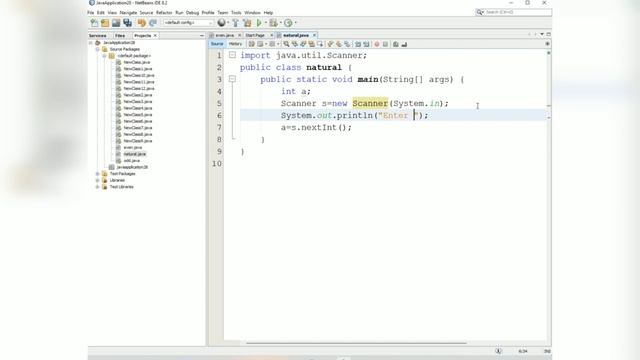The height and width of the screenshot is (360, 640).
Task: Open the dropdown arrow beside Profile Project
Action: [x=296, y=23]
